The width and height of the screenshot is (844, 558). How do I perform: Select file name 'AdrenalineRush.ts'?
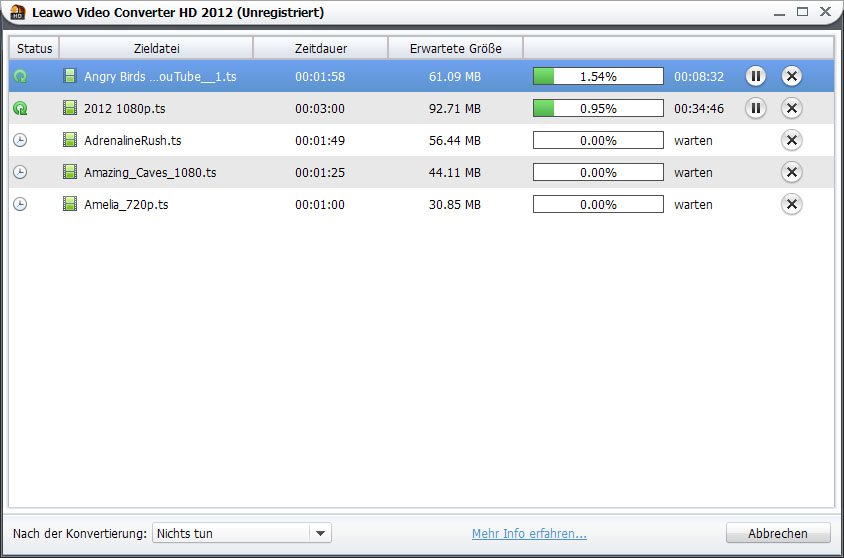[x=132, y=140]
